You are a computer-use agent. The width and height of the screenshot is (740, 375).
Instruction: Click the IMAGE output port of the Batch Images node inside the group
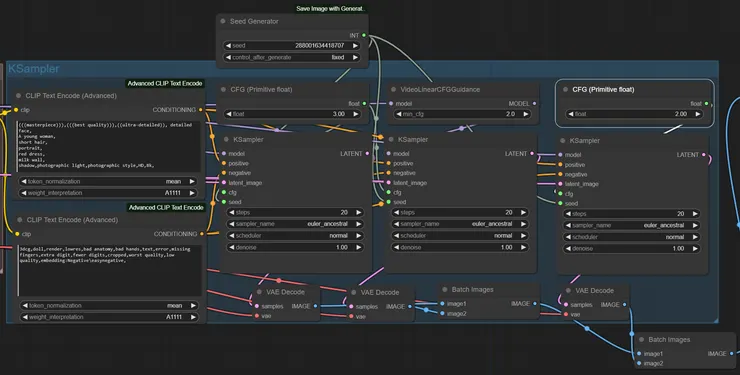[535, 304]
